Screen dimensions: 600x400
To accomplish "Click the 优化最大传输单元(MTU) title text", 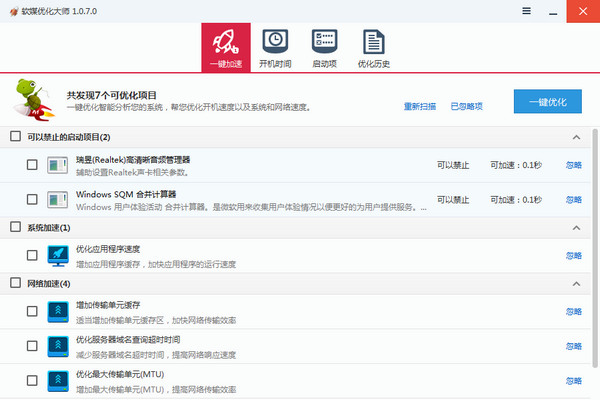I will [120, 374].
